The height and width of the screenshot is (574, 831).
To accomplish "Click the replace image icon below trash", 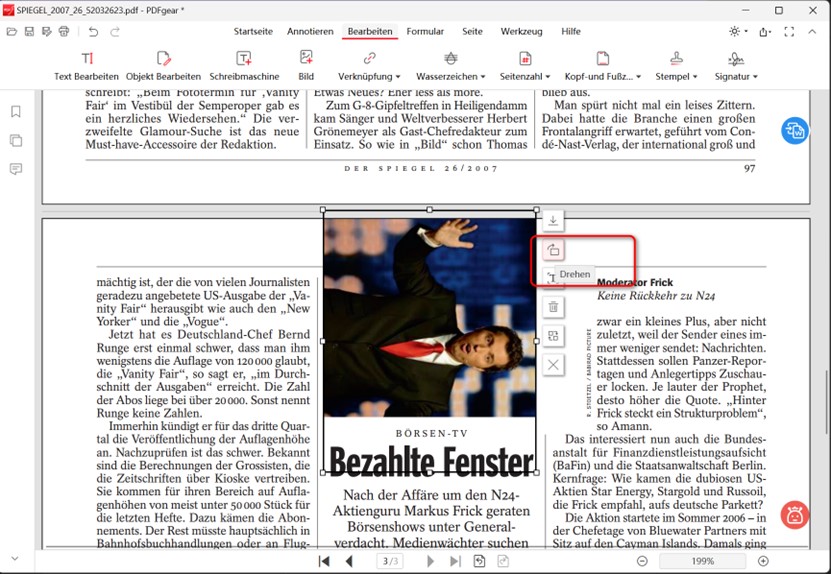I will (x=553, y=335).
